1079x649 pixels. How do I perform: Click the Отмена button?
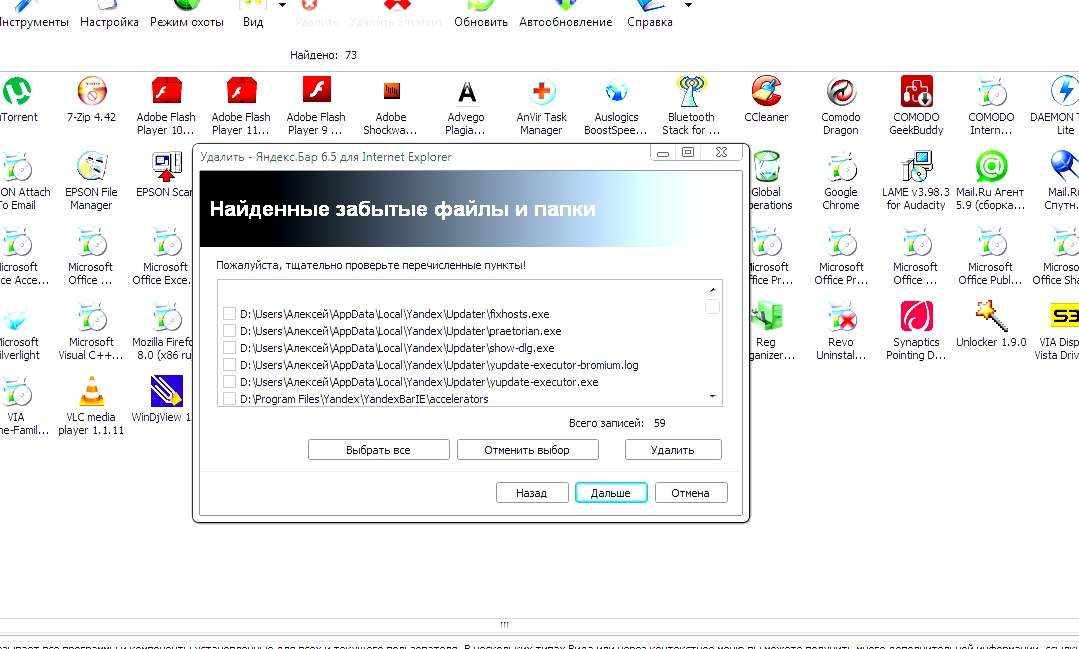(x=691, y=493)
